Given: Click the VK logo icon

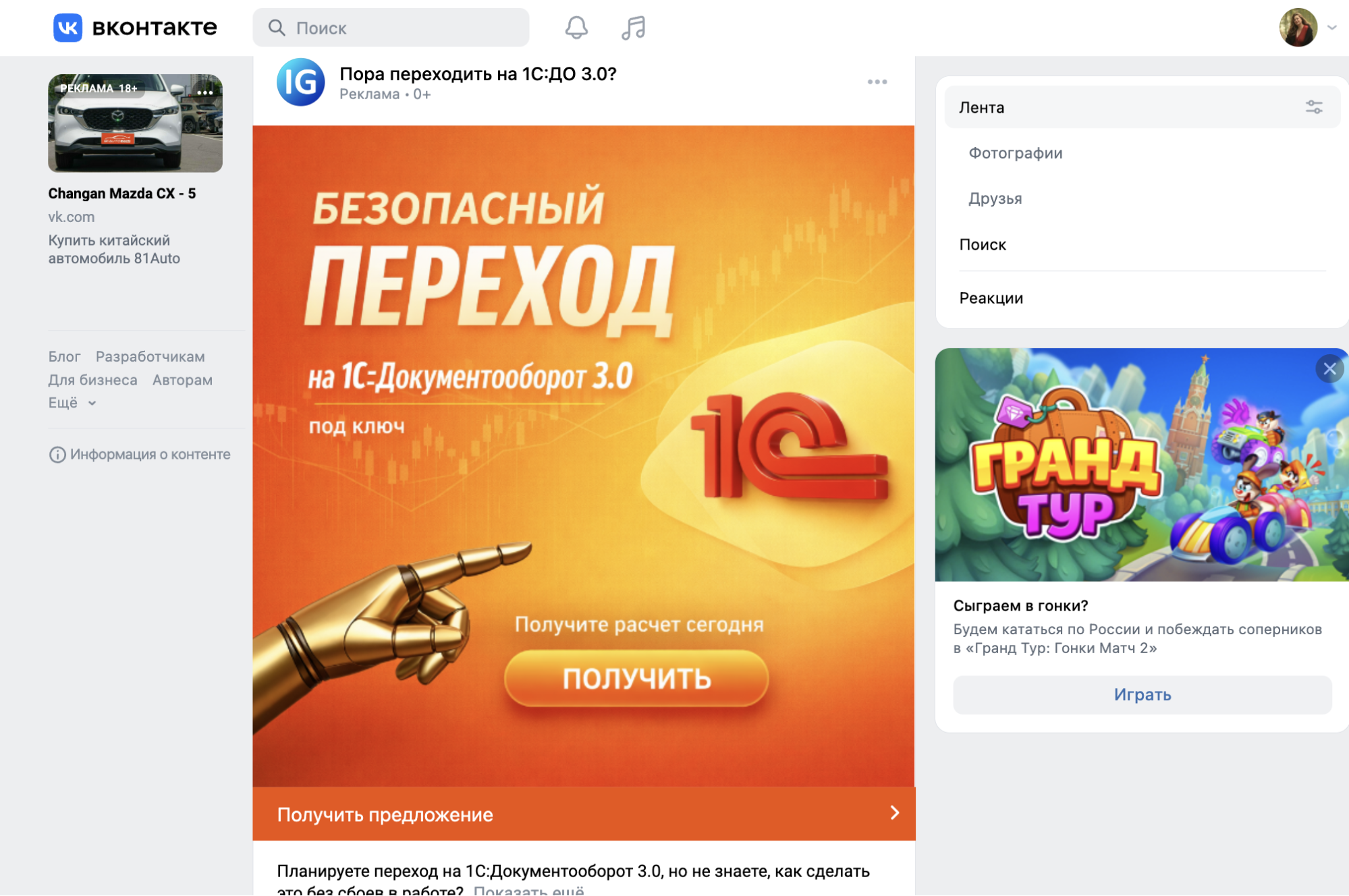Looking at the screenshot, I should pos(67,28).
